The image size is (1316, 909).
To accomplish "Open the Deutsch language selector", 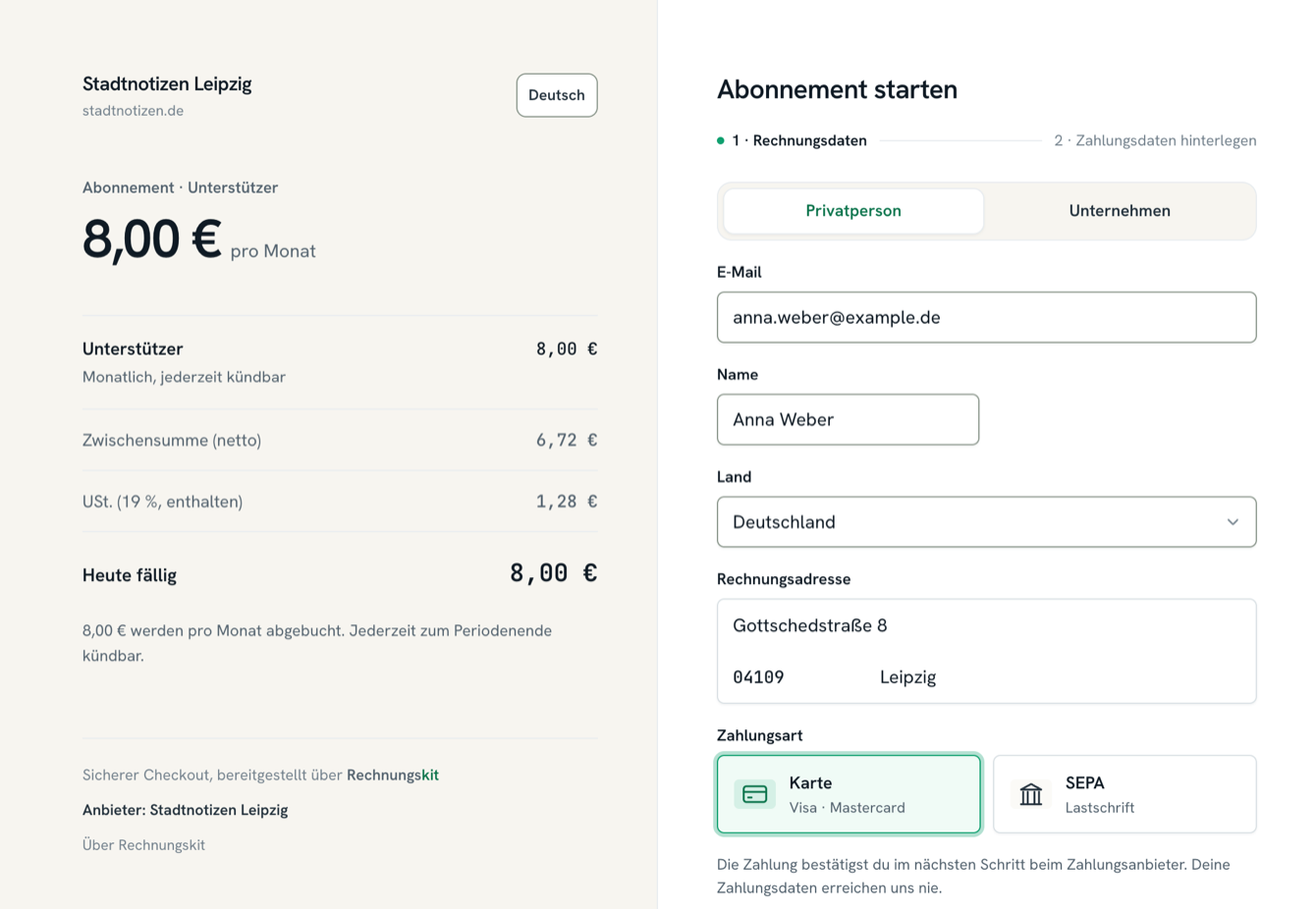I will (x=557, y=95).
